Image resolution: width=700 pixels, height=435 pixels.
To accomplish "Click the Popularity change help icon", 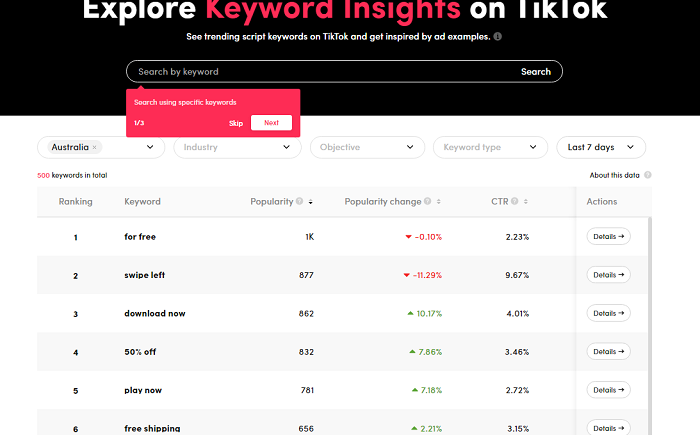I will 428,201.
